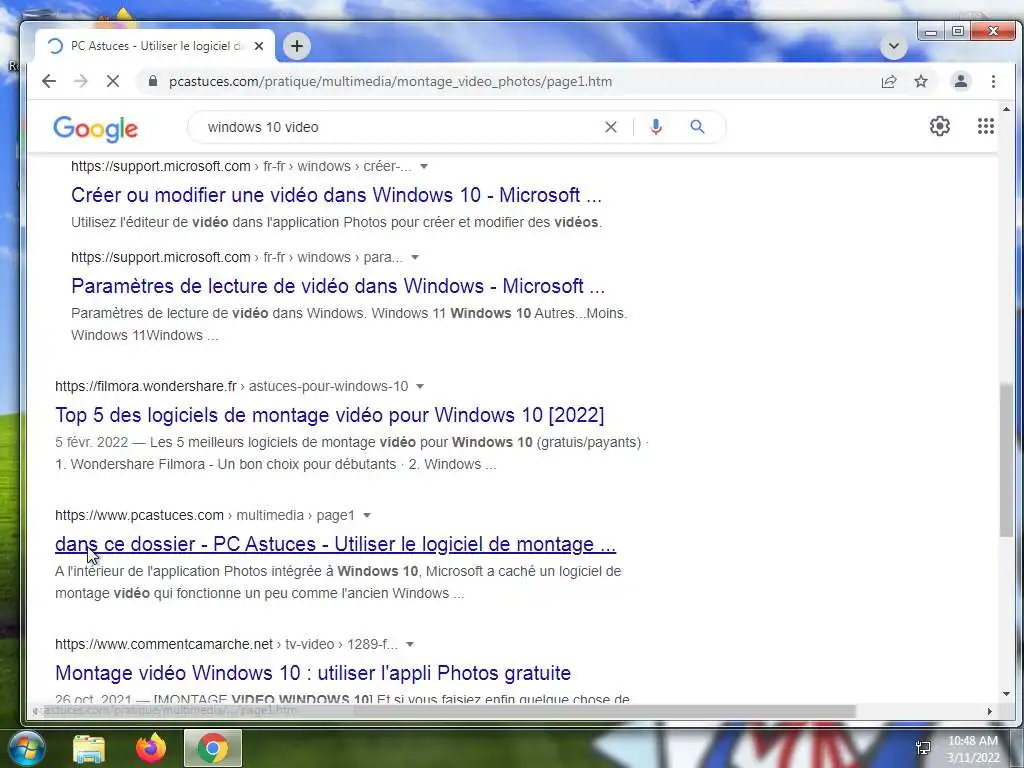Open 'dans ce dossier - PC Astuces' result

(x=335, y=543)
